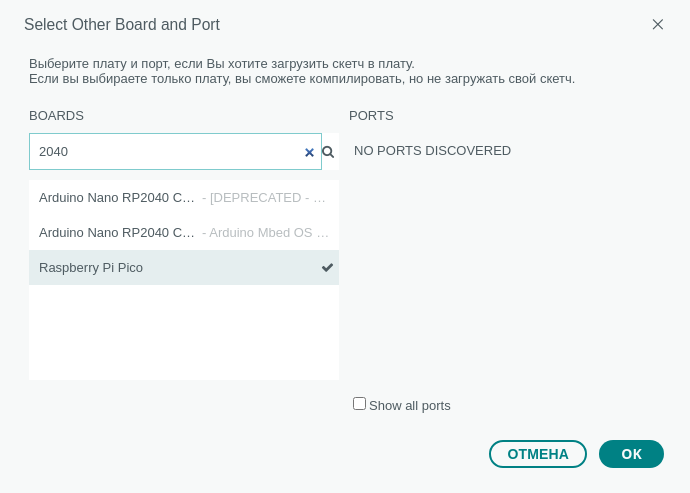
Task: Confirm the selection with the OK button
Action: pos(631,454)
